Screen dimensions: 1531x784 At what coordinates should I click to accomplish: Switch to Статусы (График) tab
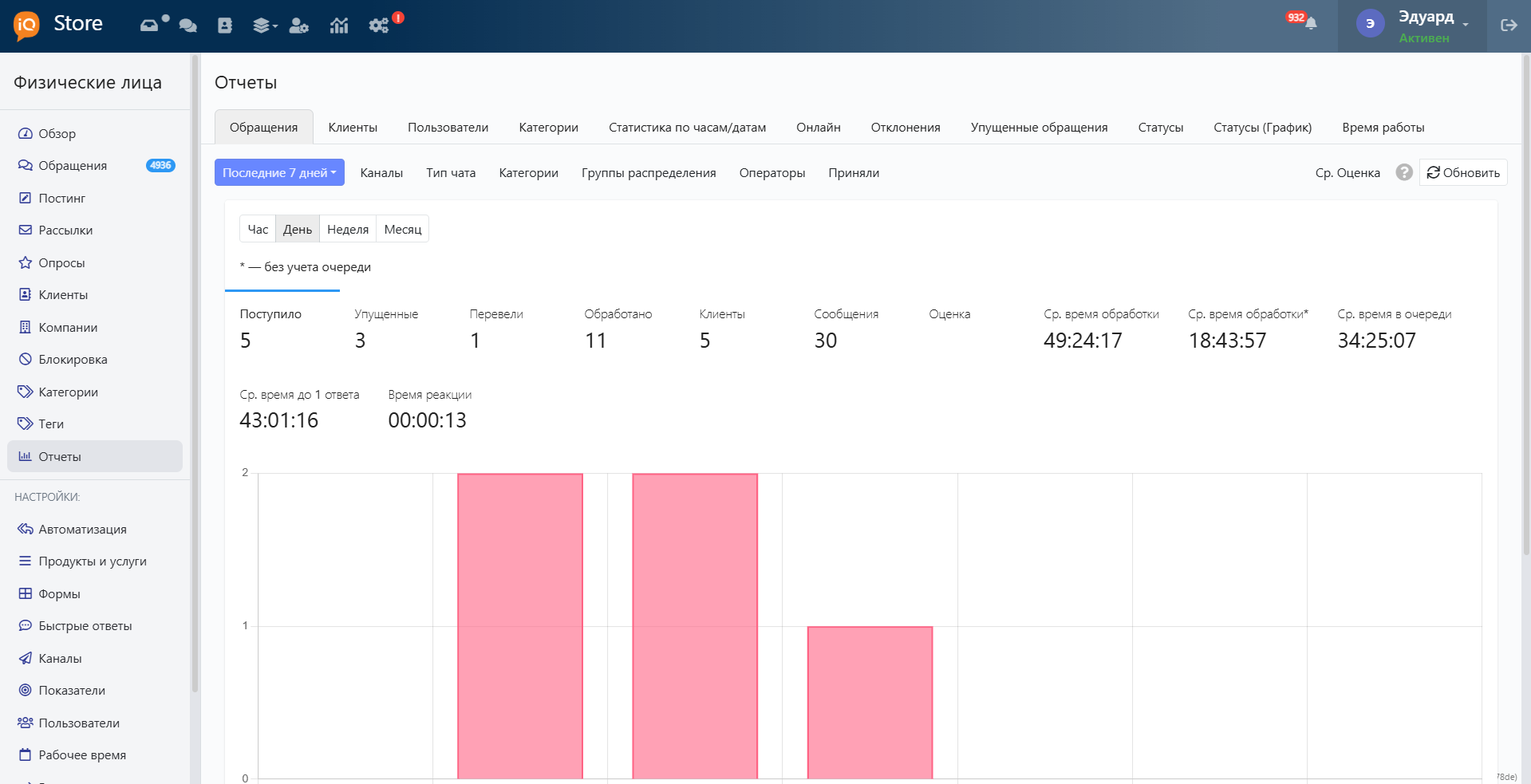click(1263, 127)
